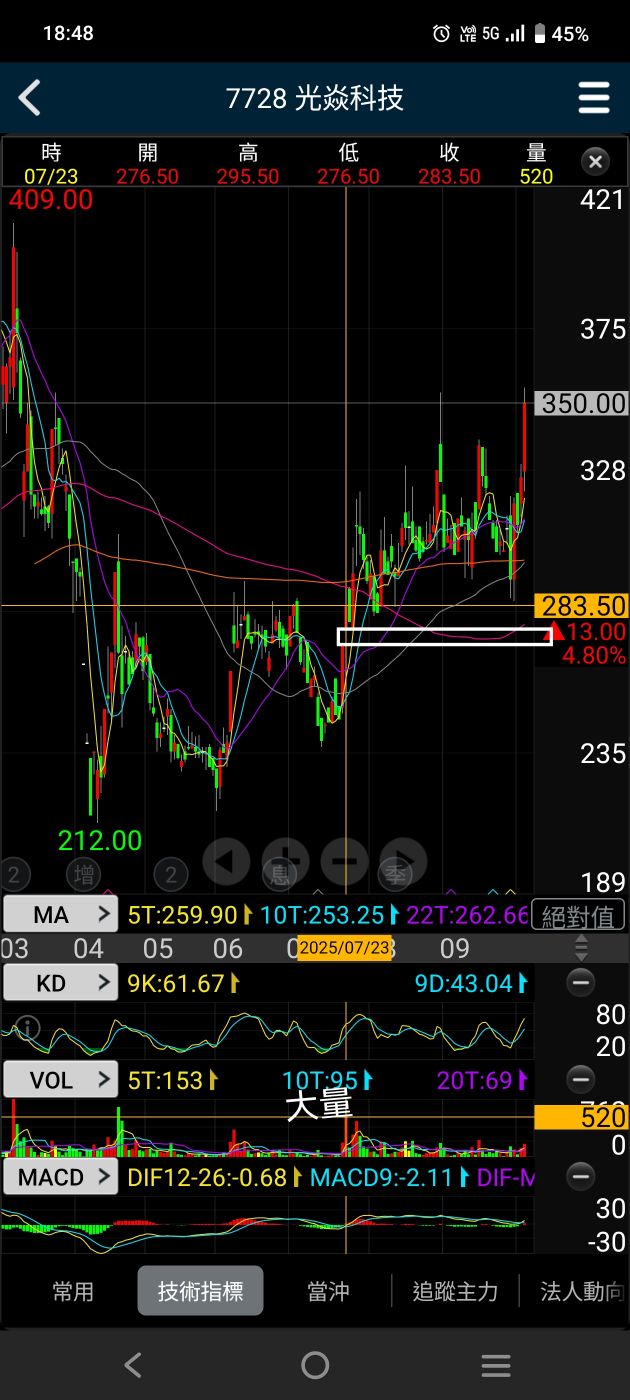Open the MACD indicator selector
The width and height of the screenshot is (630, 1400).
click(61, 1177)
